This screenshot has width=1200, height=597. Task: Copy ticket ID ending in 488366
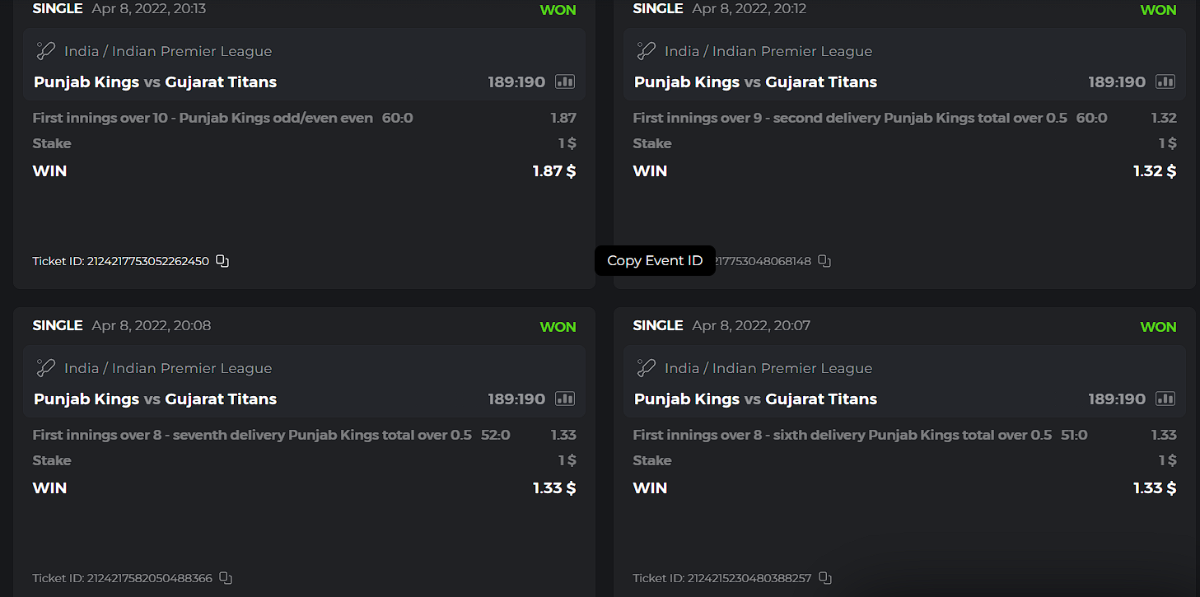[226, 578]
